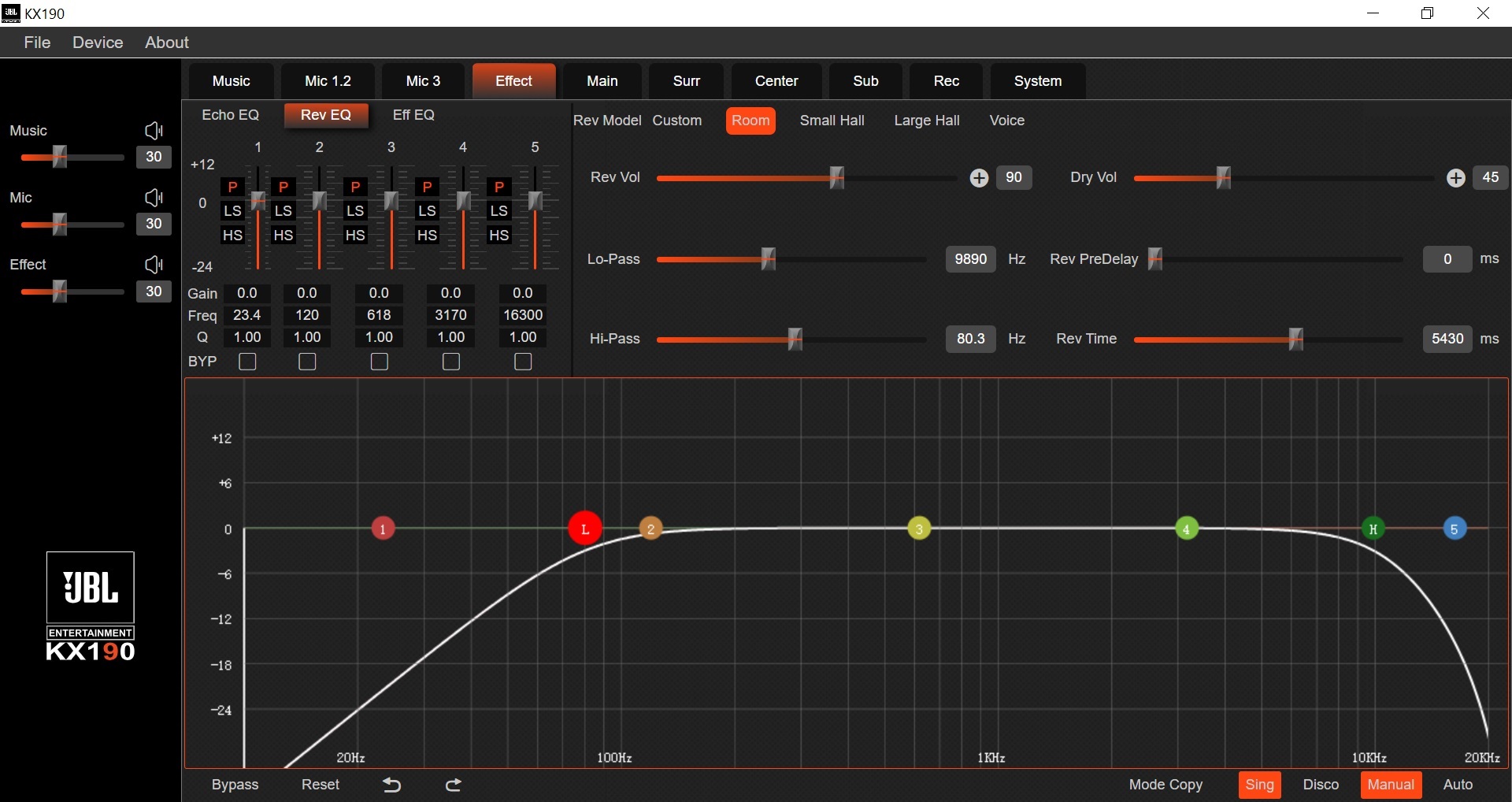
Task: Enable the BYP checkbox for band 1
Action: pyautogui.click(x=247, y=362)
